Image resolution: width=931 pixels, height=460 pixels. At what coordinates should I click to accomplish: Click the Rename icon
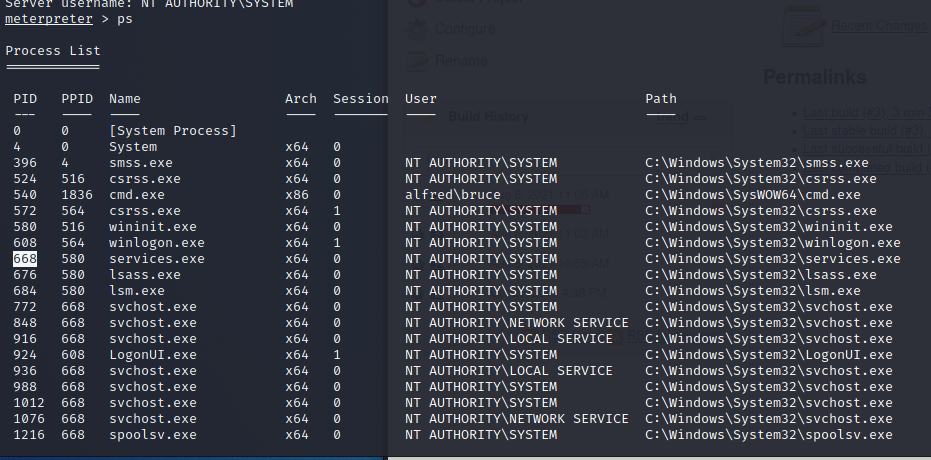coord(416,60)
